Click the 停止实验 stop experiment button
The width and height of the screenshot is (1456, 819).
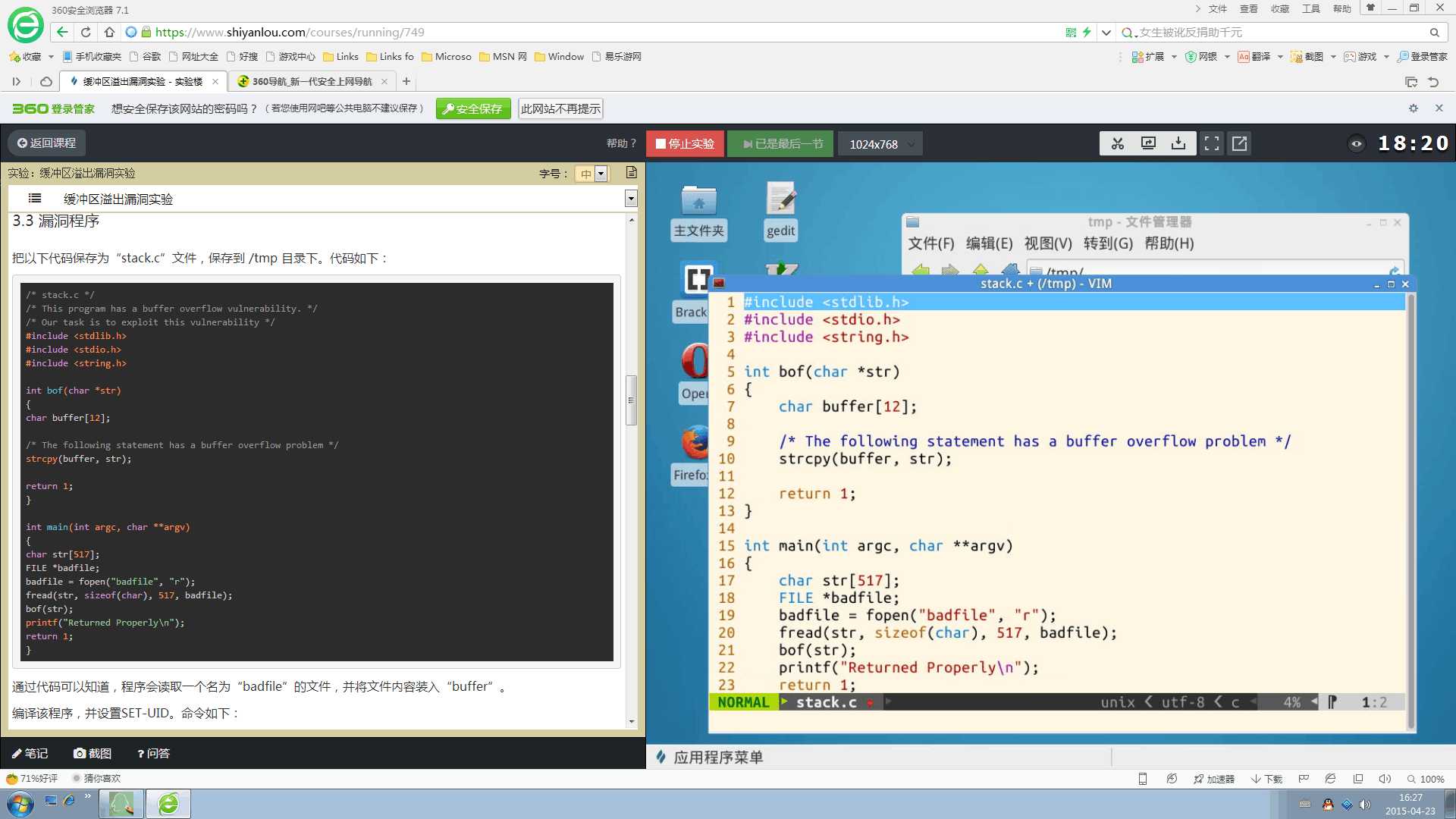coord(685,143)
